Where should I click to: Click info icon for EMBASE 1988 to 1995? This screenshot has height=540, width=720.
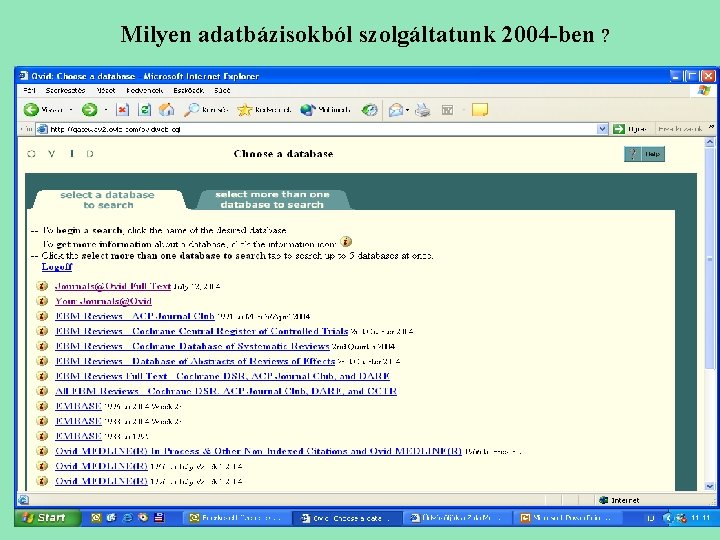click(42, 436)
